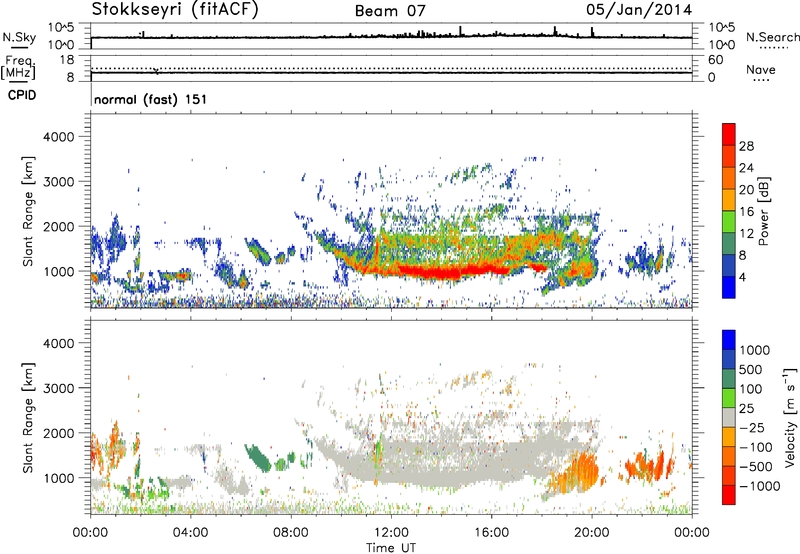Viewport: 800px width, 554px height.
Task: Select the "18" frequency axis value
Action: pyautogui.click(x=67, y=60)
